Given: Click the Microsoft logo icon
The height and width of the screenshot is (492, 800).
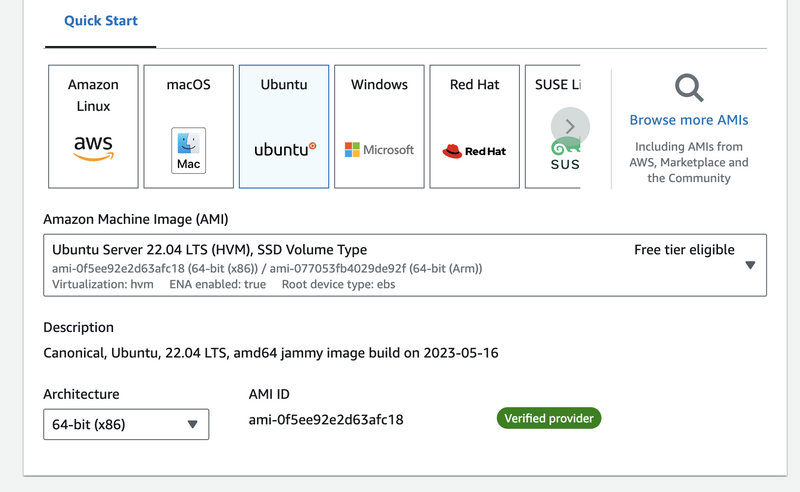Looking at the screenshot, I should coord(379,150).
